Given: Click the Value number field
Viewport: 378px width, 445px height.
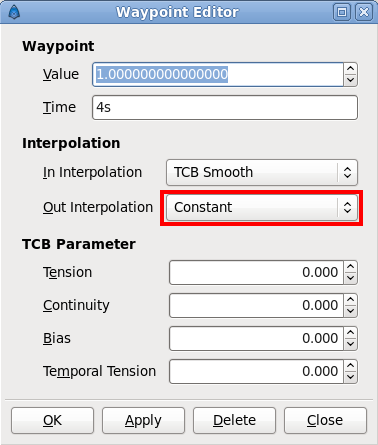Looking at the screenshot, I should [x=218, y=74].
